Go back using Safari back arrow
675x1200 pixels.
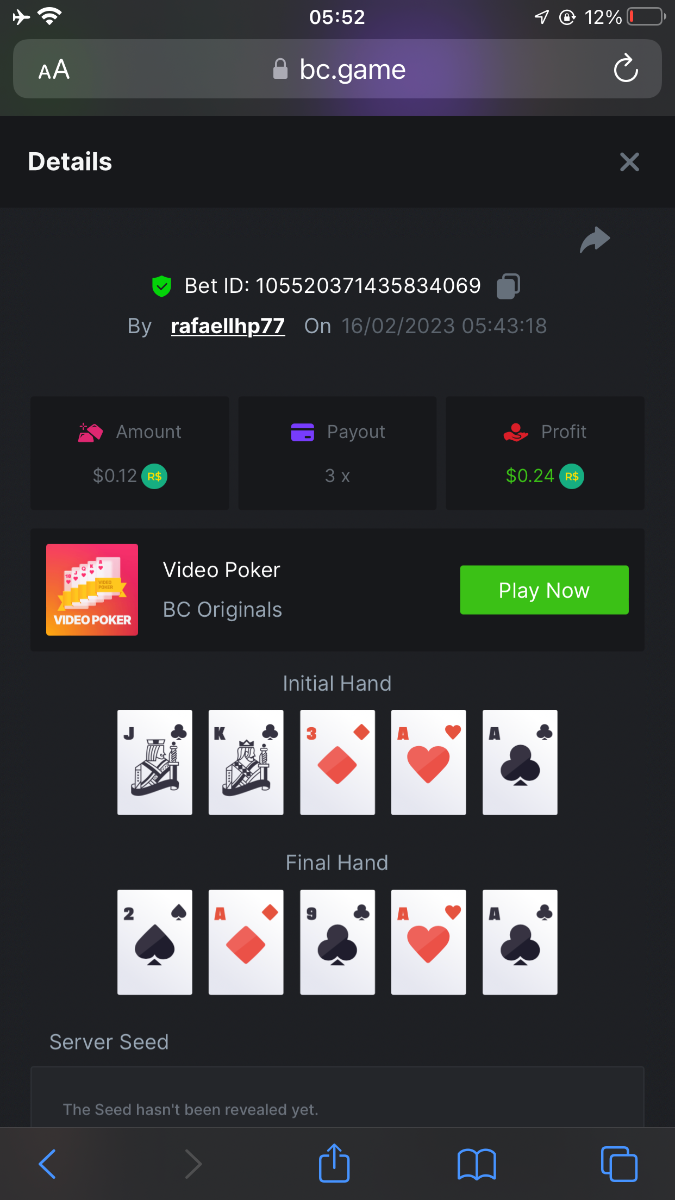(47, 1164)
